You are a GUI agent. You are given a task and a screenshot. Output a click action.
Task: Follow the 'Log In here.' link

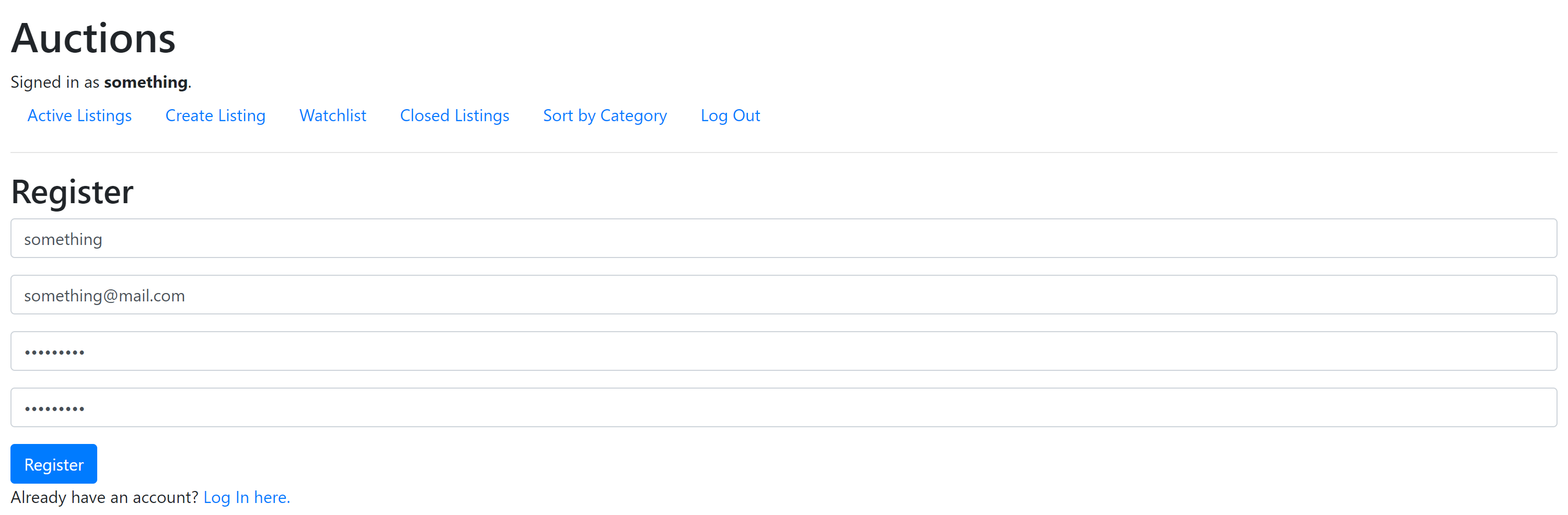[247, 497]
